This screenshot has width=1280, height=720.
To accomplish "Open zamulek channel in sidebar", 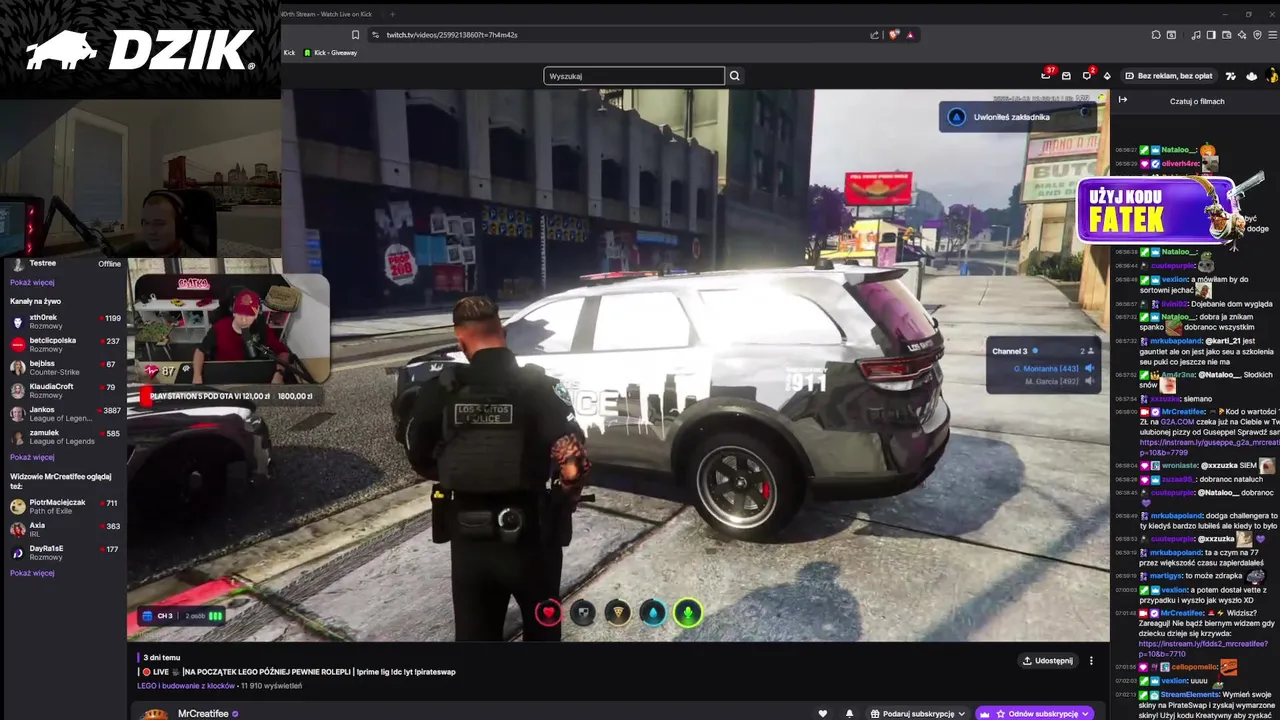I will [65, 437].
